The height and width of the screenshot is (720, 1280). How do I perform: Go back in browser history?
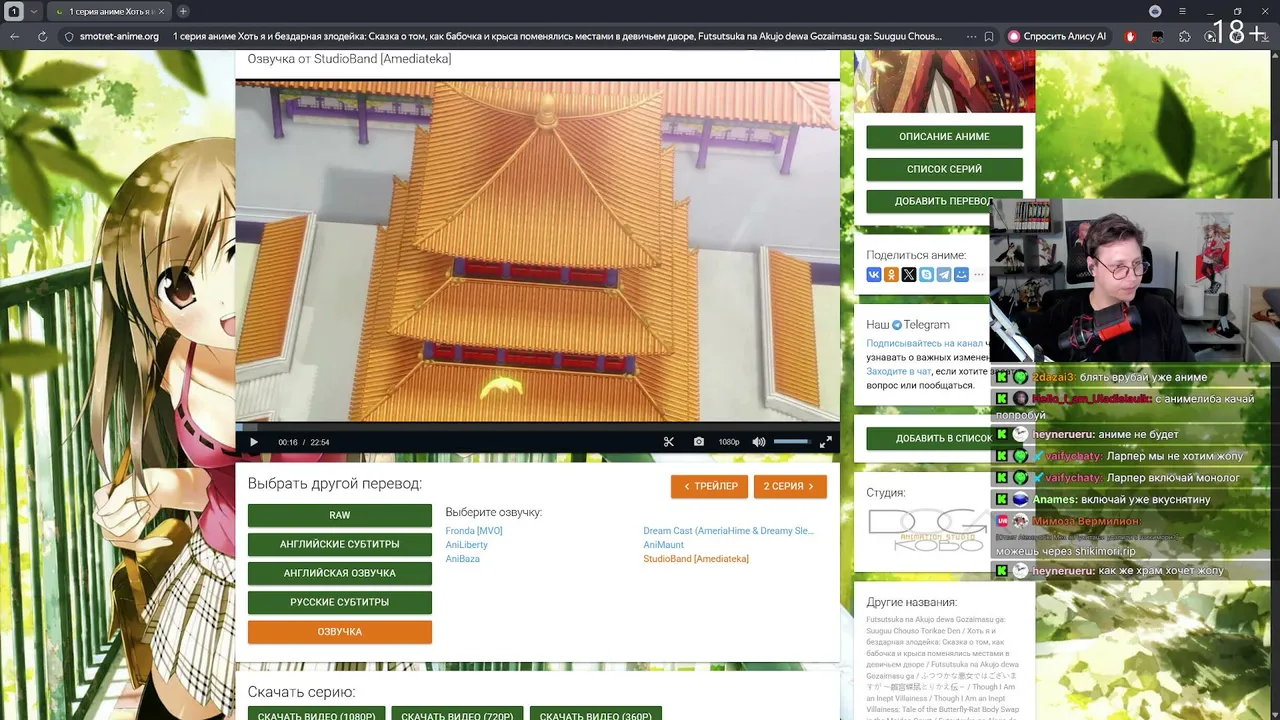[x=15, y=36]
